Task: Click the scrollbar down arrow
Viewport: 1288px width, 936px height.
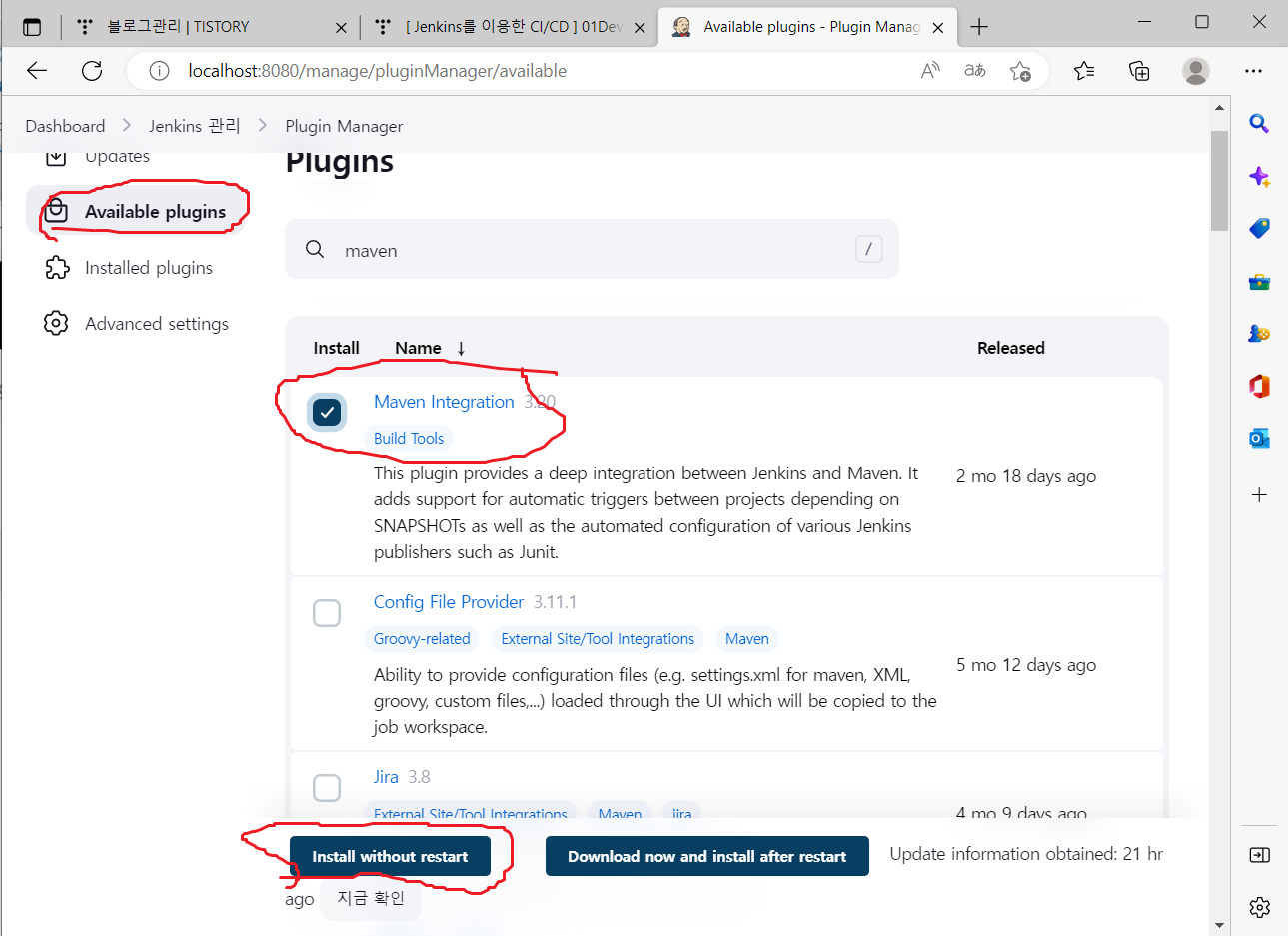Action: [x=1219, y=925]
